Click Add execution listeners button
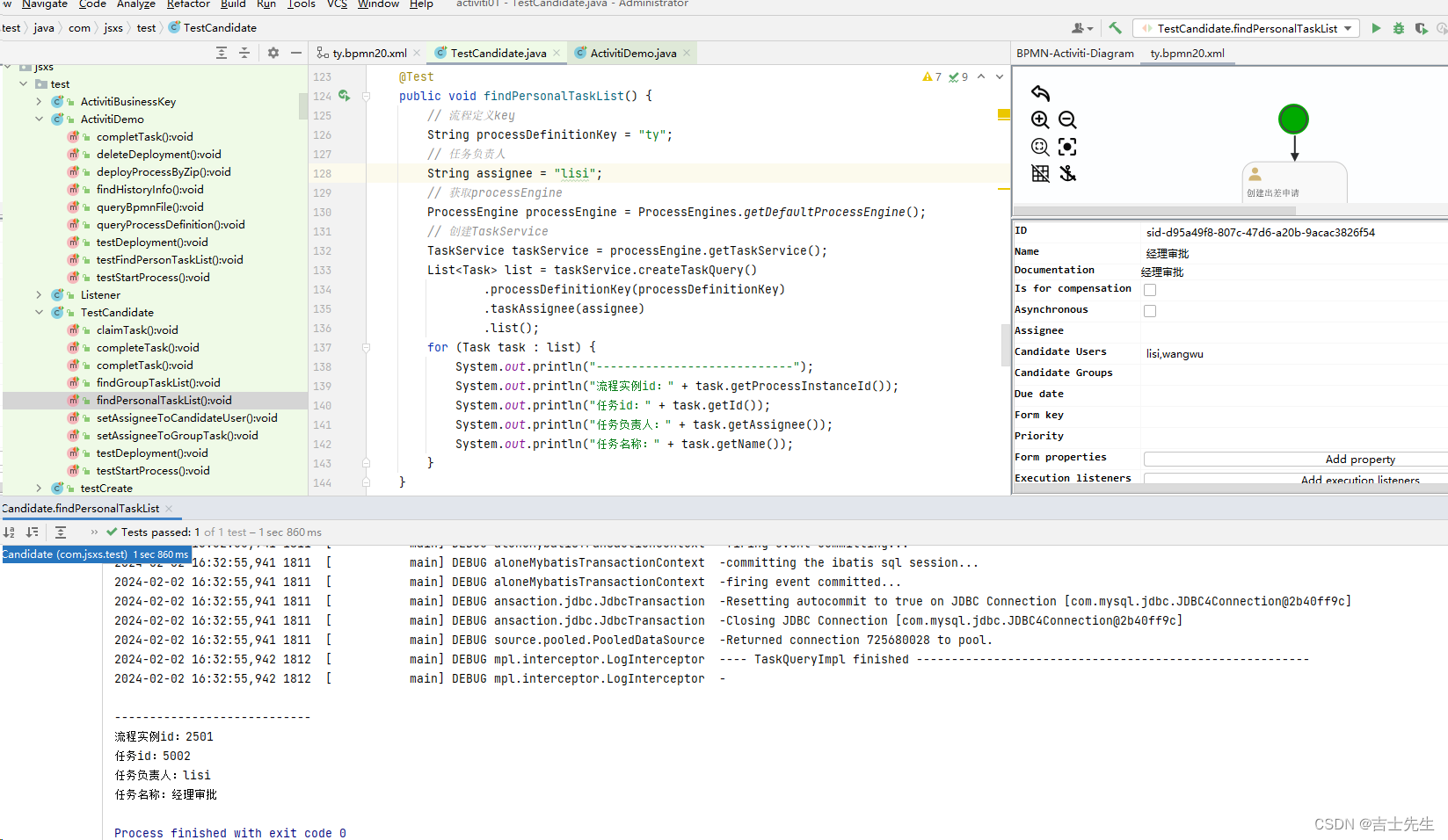 click(1360, 479)
